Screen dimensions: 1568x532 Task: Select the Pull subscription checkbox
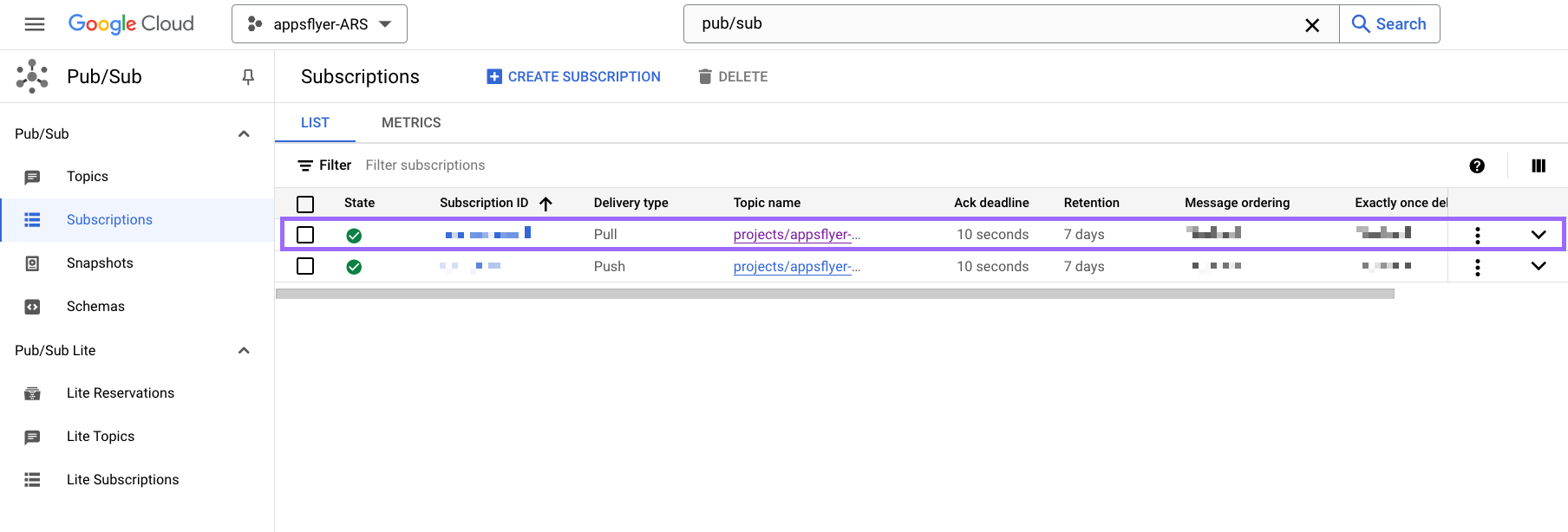305,235
